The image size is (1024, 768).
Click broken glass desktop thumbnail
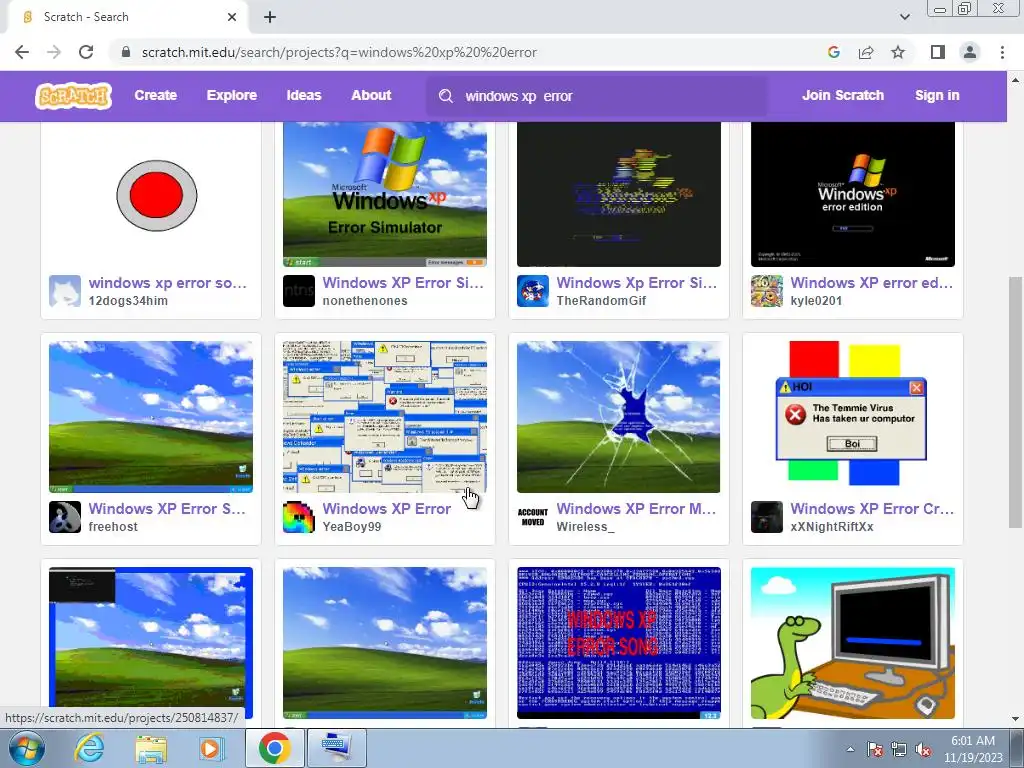[618, 417]
